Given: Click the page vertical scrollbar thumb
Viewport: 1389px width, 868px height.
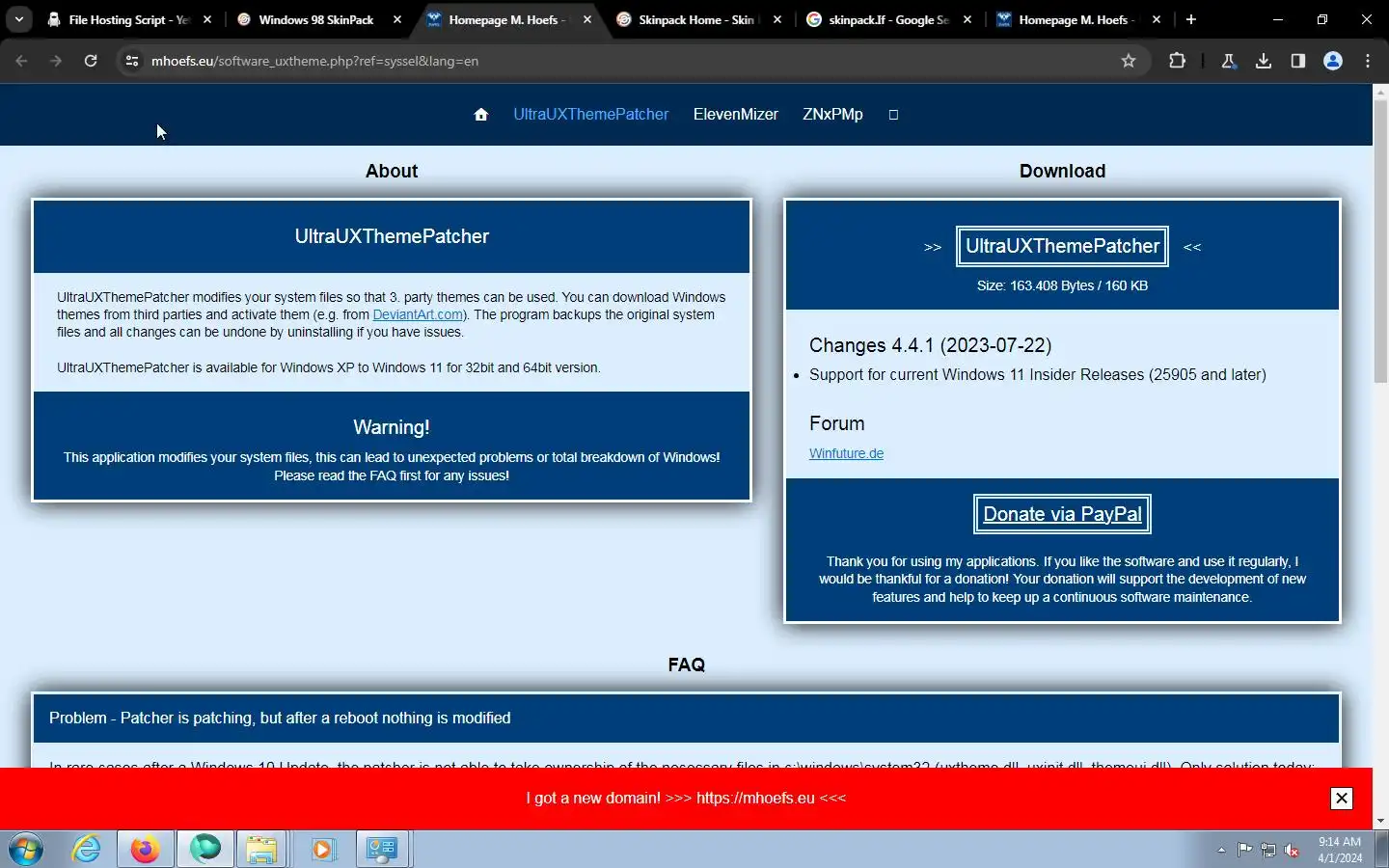Looking at the screenshot, I should pyautogui.click(x=1380, y=241).
